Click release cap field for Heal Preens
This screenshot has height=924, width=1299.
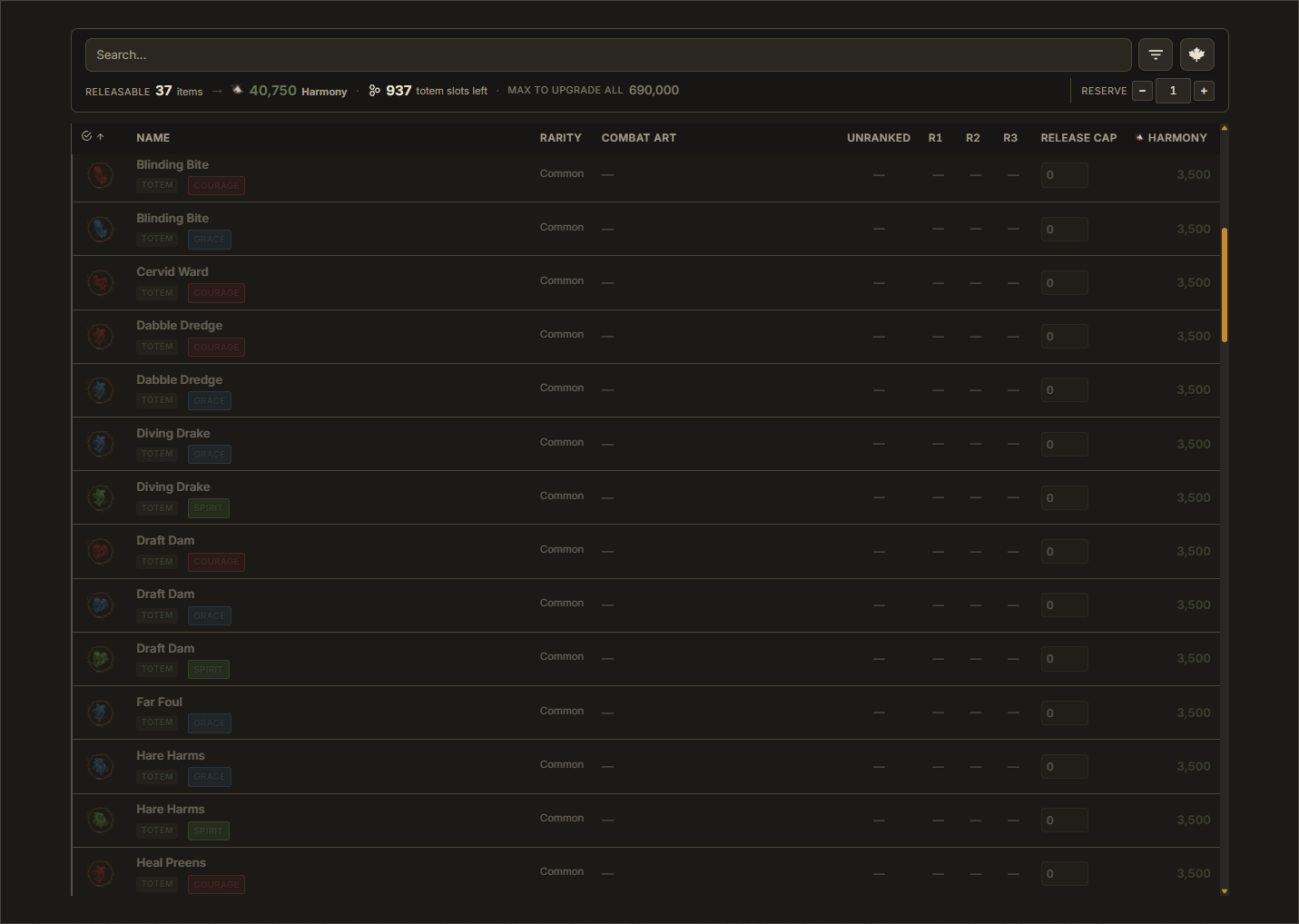click(1064, 873)
